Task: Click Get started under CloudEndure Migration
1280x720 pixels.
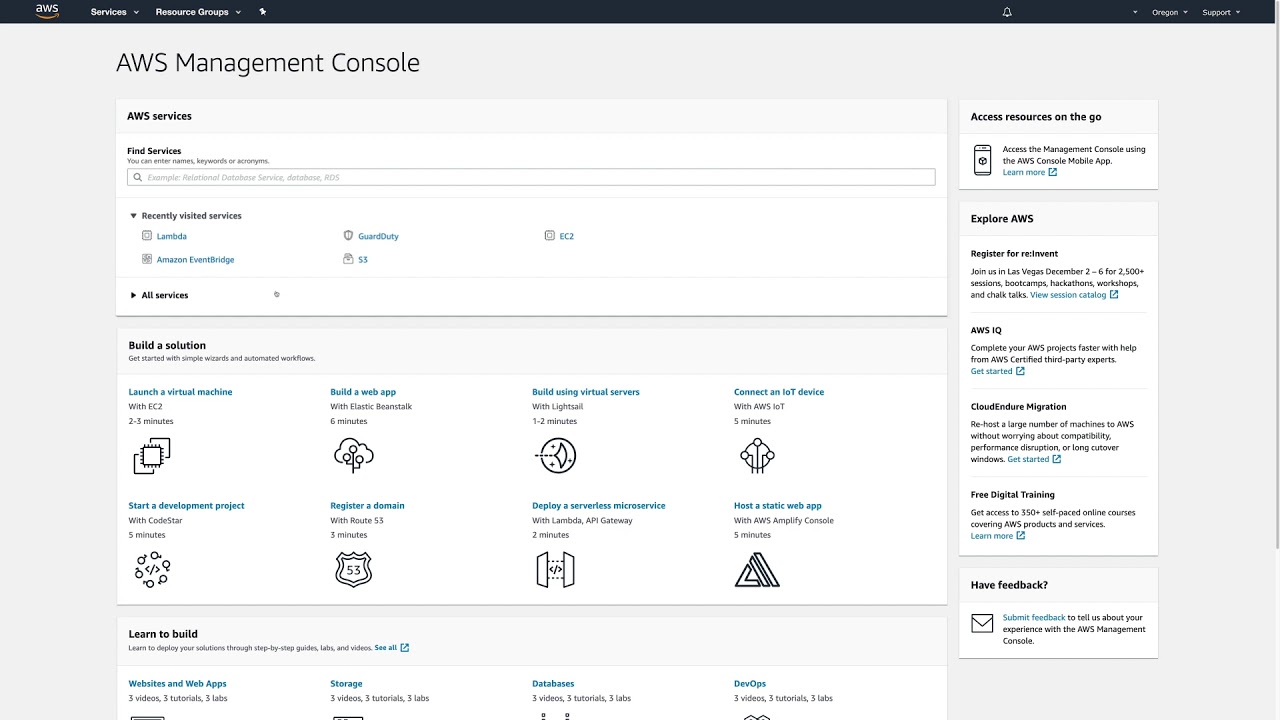Action: (1028, 459)
